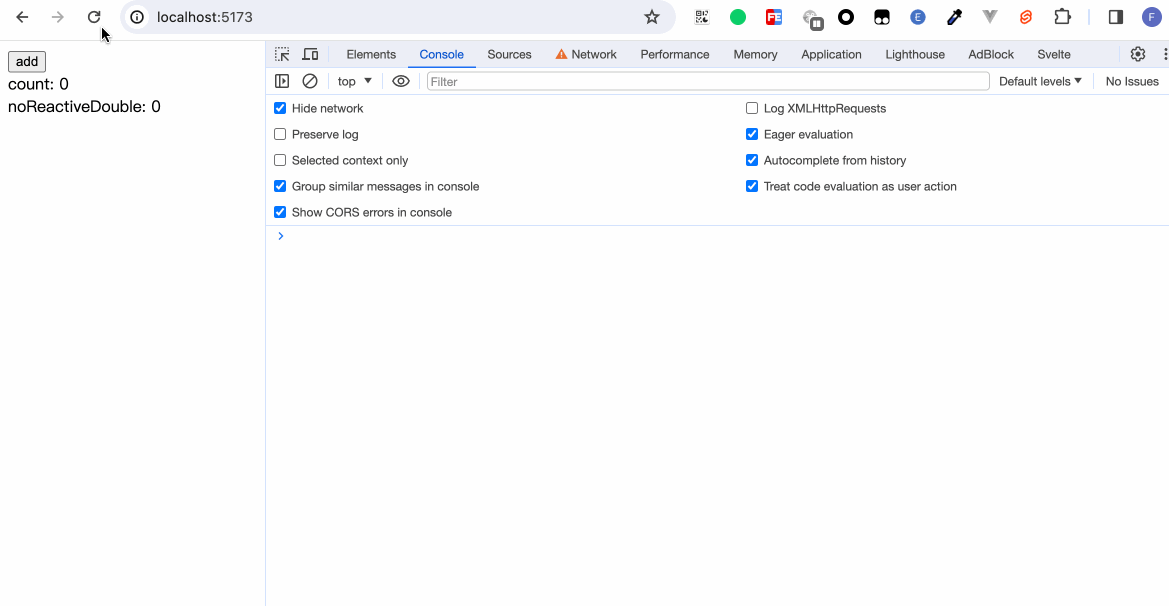Bookmark this page with the star icon
Image resolution: width=1169 pixels, height=606 pixels.
(x=652, y=17)
